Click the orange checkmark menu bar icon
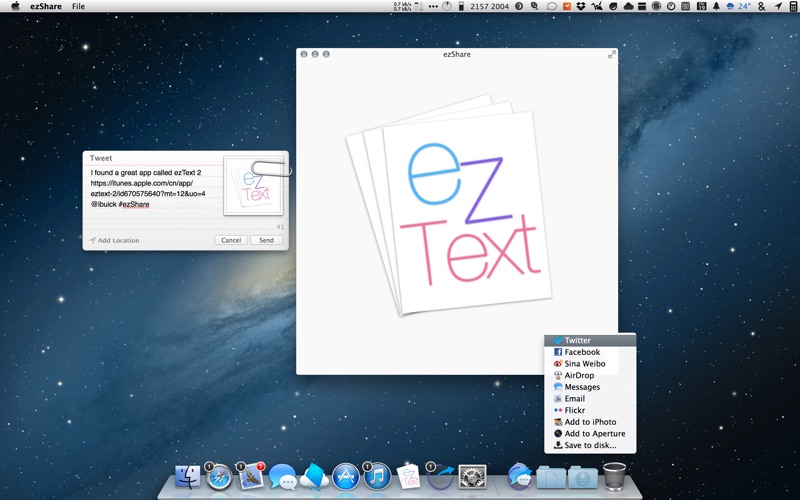Viewport: 800px width, 500px height. point(567,6)
